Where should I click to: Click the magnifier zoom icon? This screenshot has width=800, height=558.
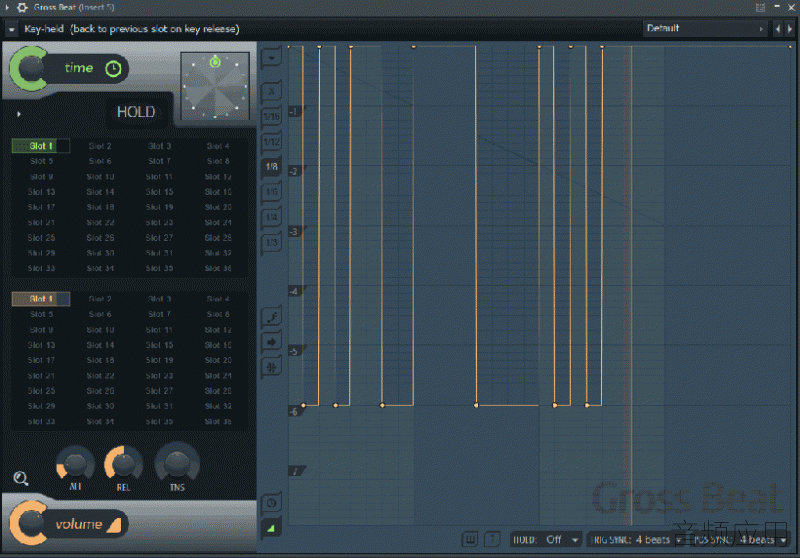pos(21,478)
